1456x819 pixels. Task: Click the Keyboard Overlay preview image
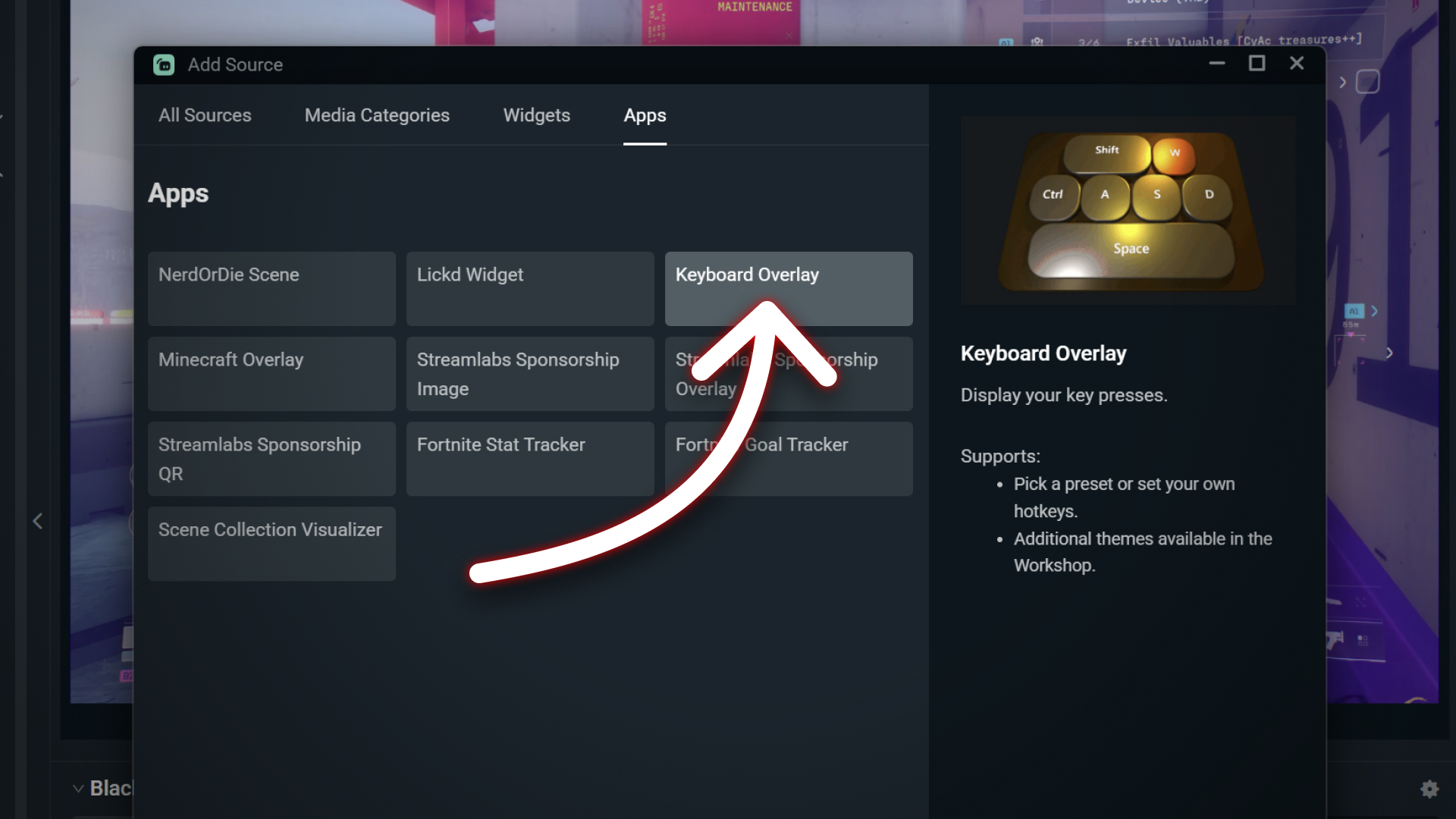(x=1128, y=211)
